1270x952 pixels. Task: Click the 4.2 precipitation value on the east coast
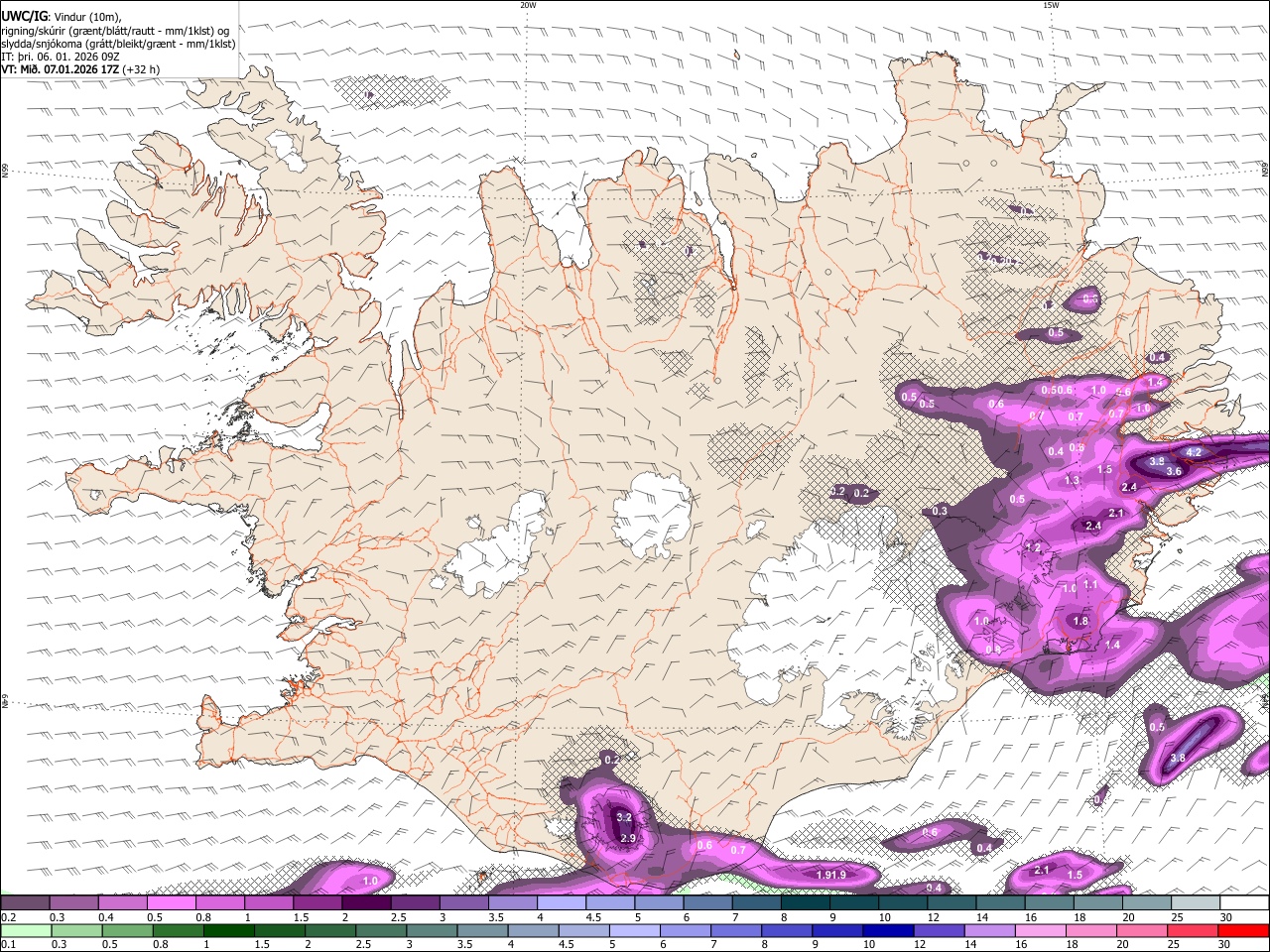click(1194, 452)
